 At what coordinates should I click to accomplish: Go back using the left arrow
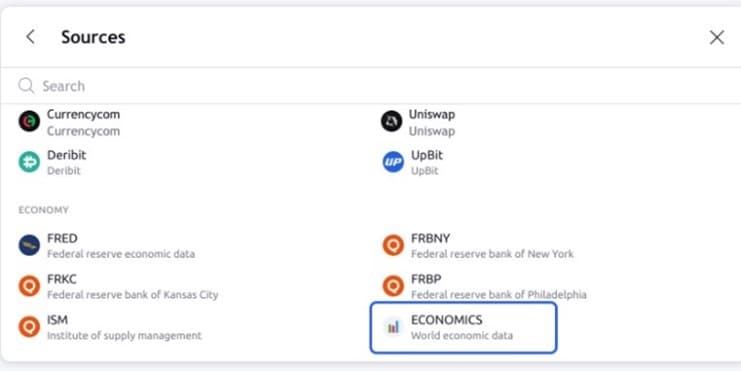tap(30, 37)
